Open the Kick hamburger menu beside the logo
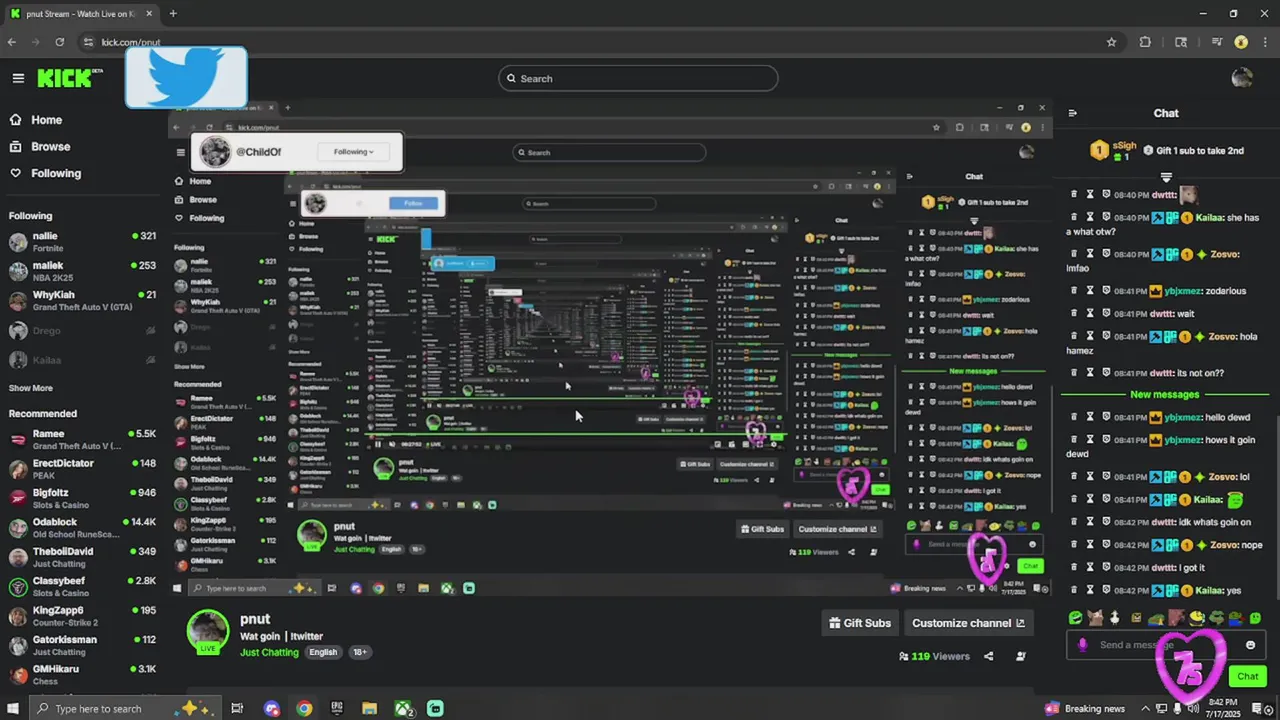This screenshot has width=1280, height=720. [x=18, y=78]
